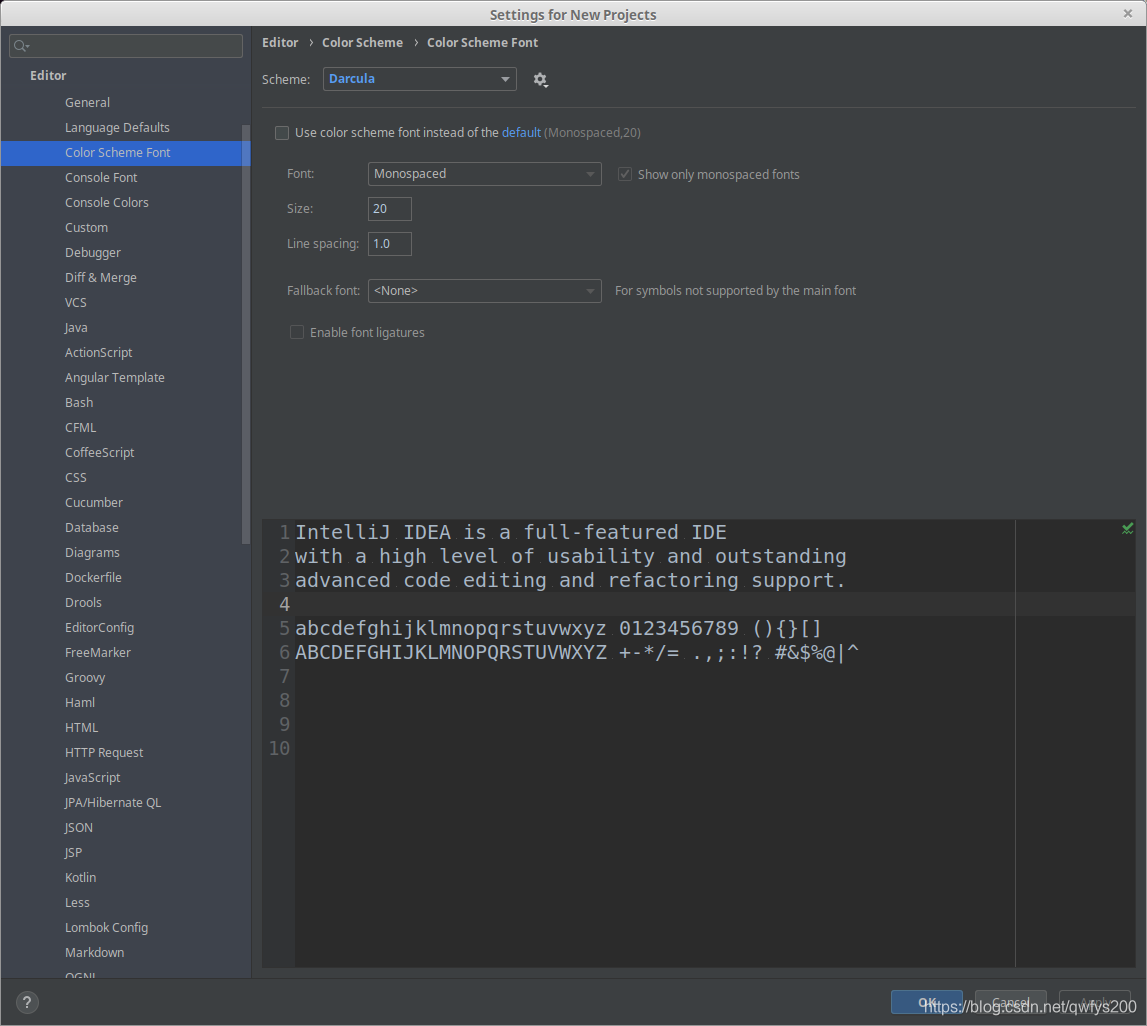Select VCS in the sidebar
This screenshot has width=1147, height=1026.
(x=75, y=302)
